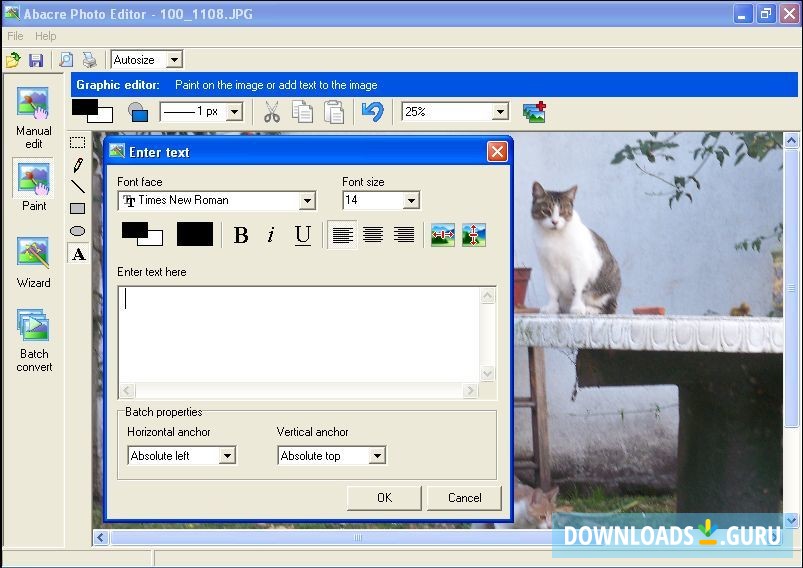Screen dimensions: 803x568
Task: Align text center
Action: (373, 235)
